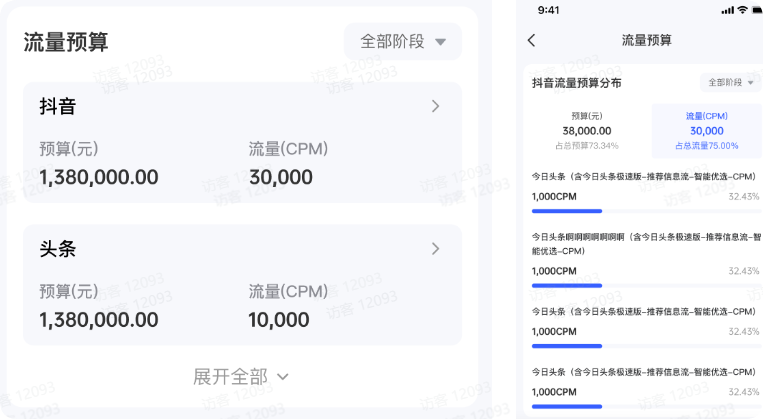Image resolution: width=763 pixels, height=419 pixels.
Task: Open the small 全部阶段 dropdown beside 抖音流量预算分布
Action: point(731,82)
